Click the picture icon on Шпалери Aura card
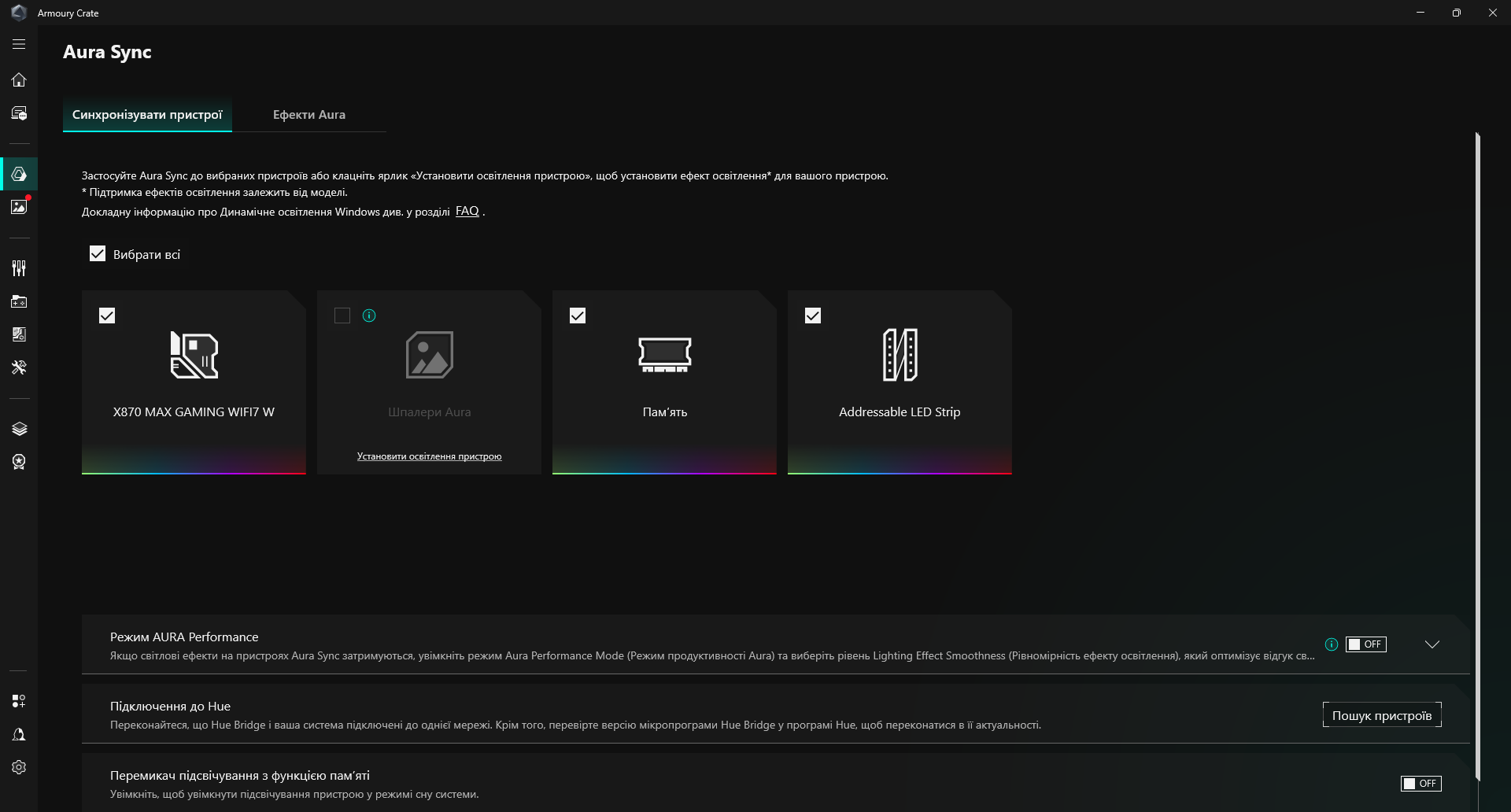Screen dimensions: 1511x812 tap(430, 355)
